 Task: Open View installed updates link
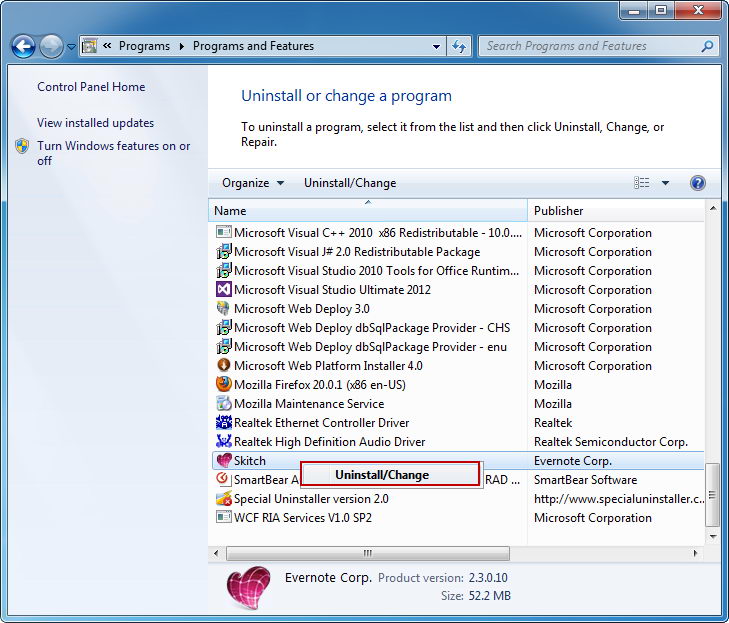coord(95,123)
